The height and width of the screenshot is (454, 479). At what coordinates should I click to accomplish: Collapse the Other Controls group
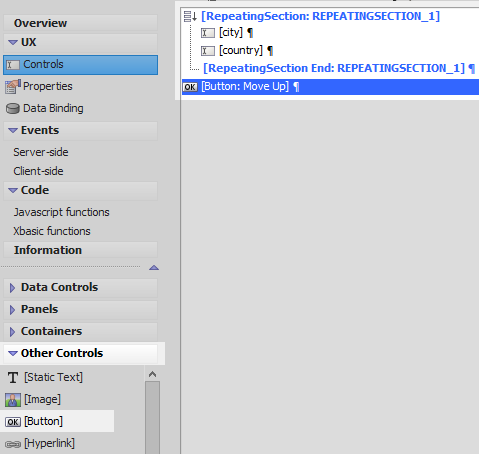13,353
